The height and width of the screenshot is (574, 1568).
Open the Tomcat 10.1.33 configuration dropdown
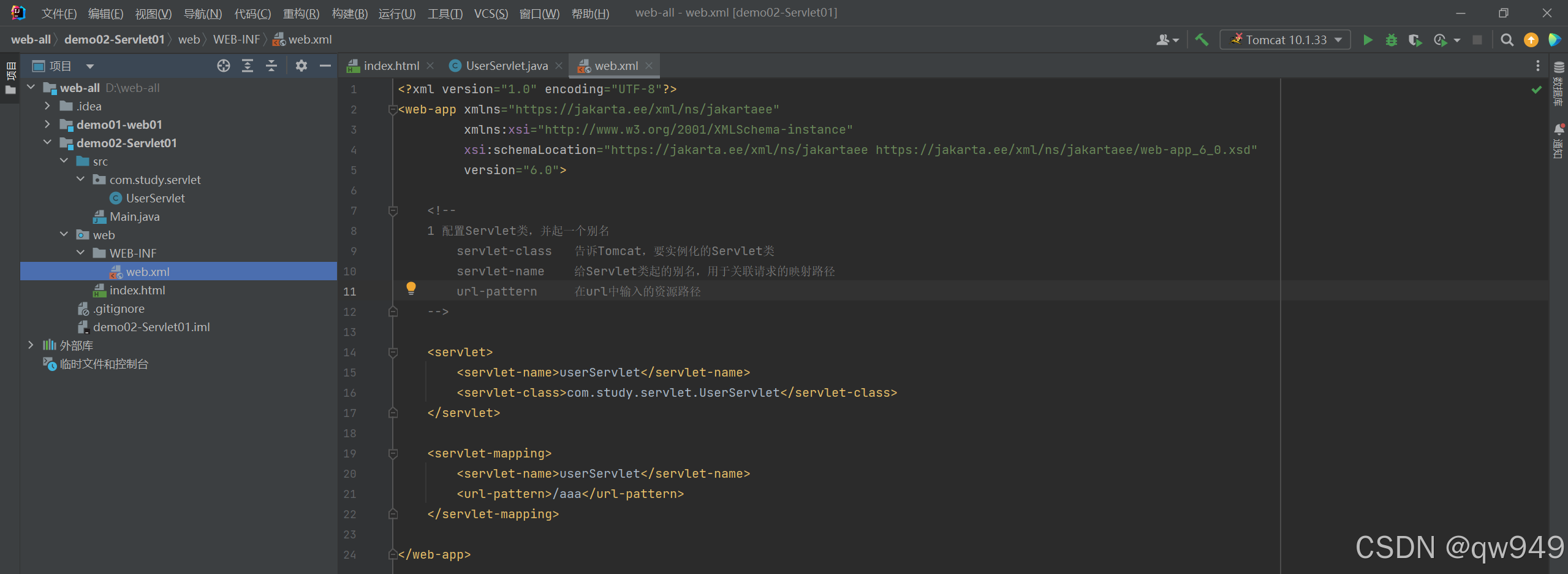point(1338,39)
